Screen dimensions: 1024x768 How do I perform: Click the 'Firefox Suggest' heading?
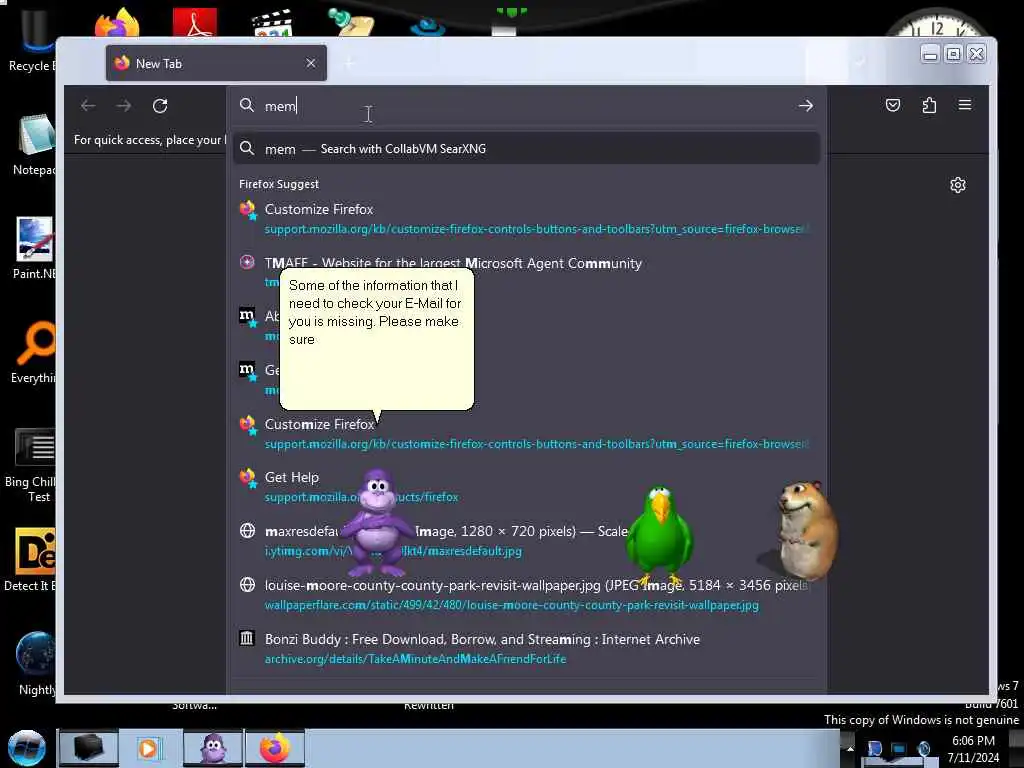(x=279, y=184)
